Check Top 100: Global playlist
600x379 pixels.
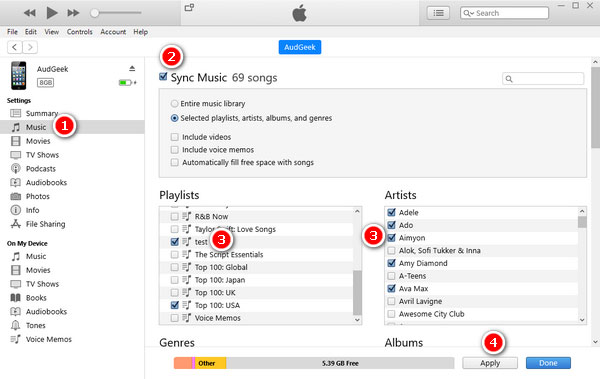click(x=174, y=267)
